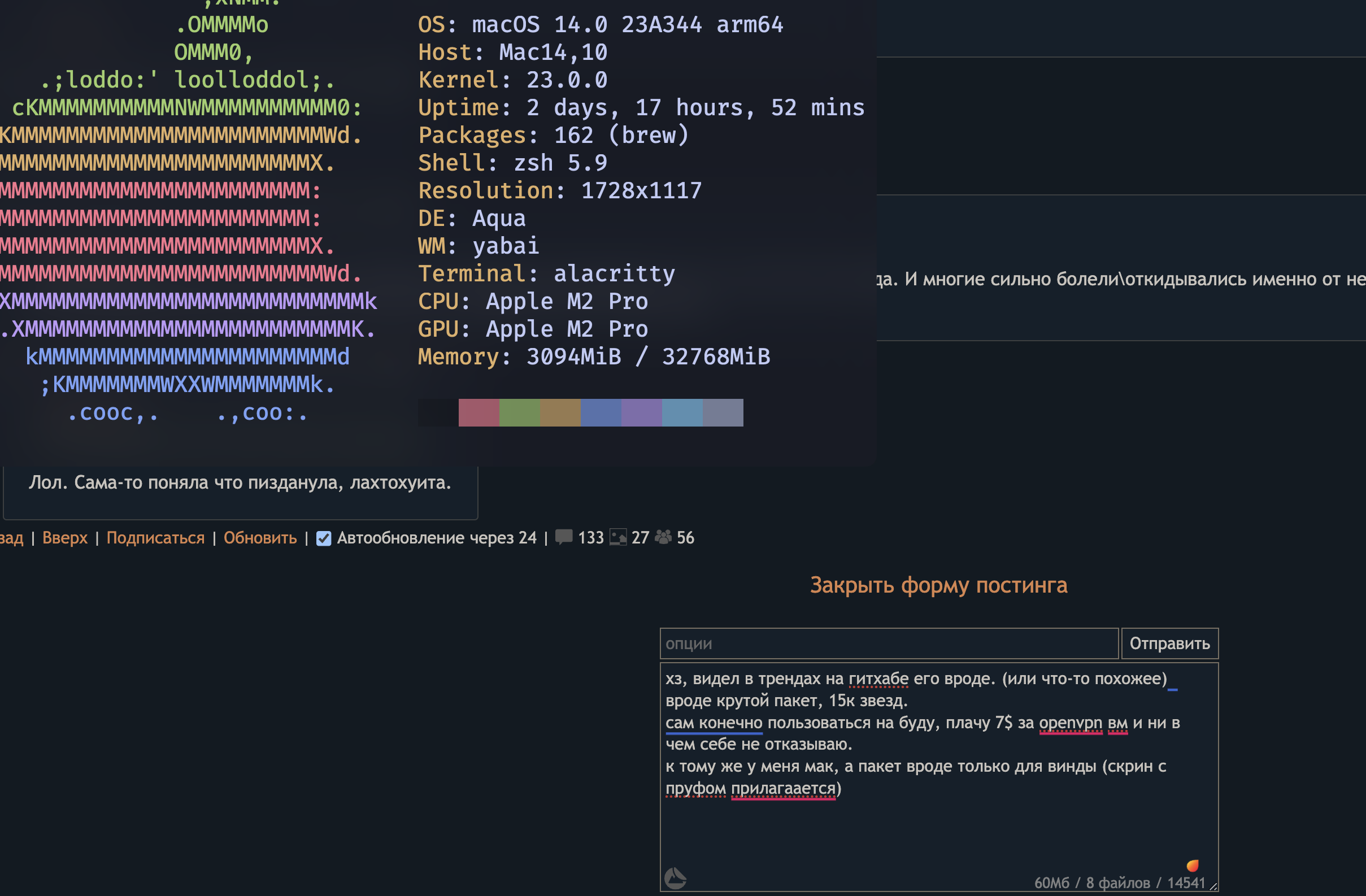
Task: Follow the Вверх link
Action: tap(65, 538)
